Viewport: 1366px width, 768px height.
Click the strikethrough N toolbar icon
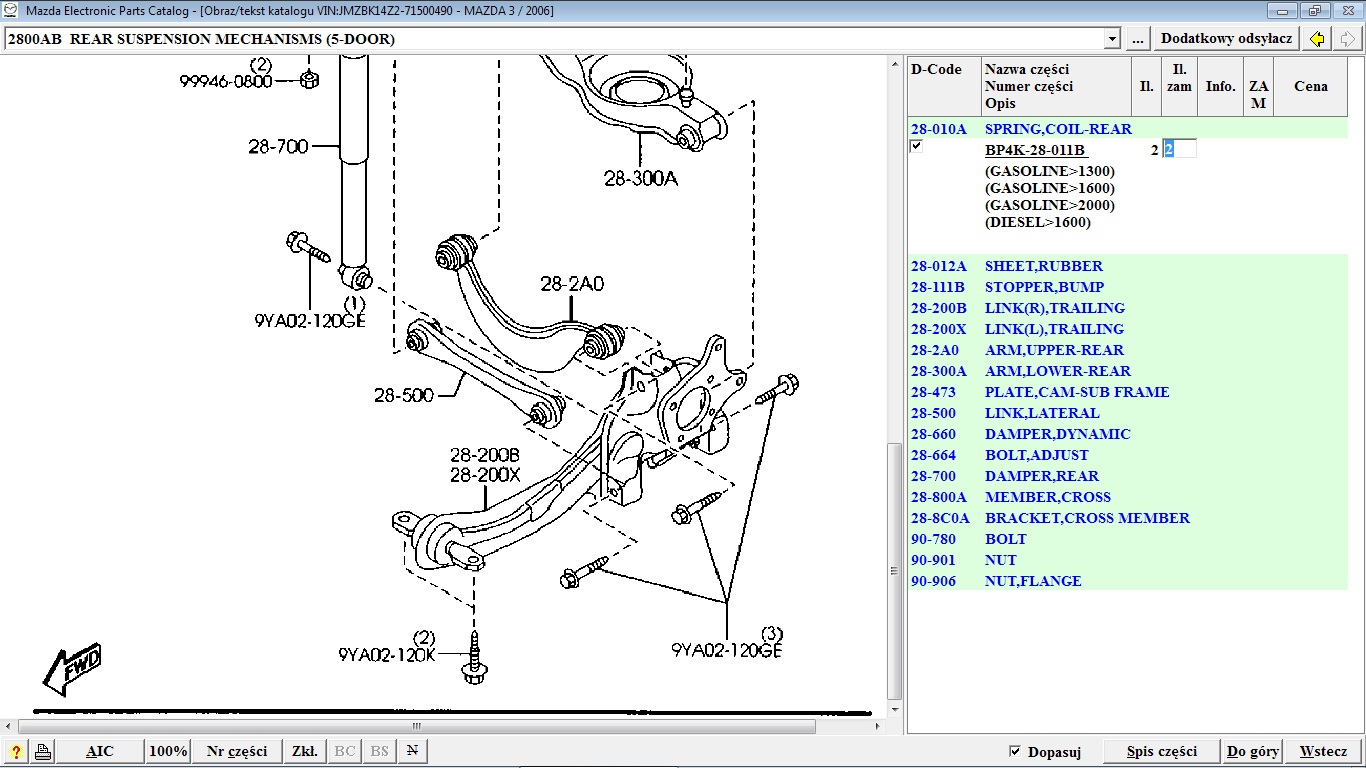[x=411, y=752]
